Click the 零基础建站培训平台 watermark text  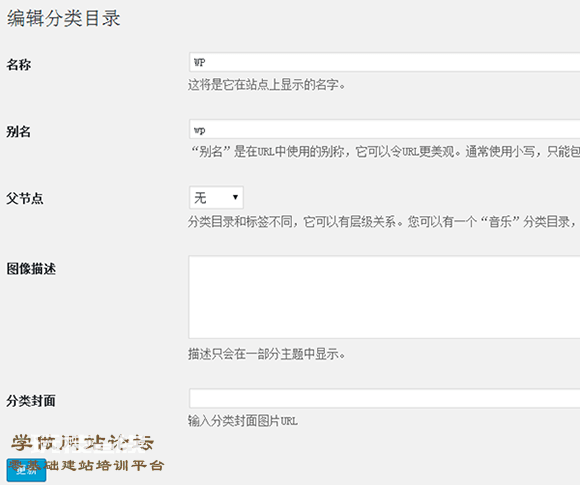point(86,465)
